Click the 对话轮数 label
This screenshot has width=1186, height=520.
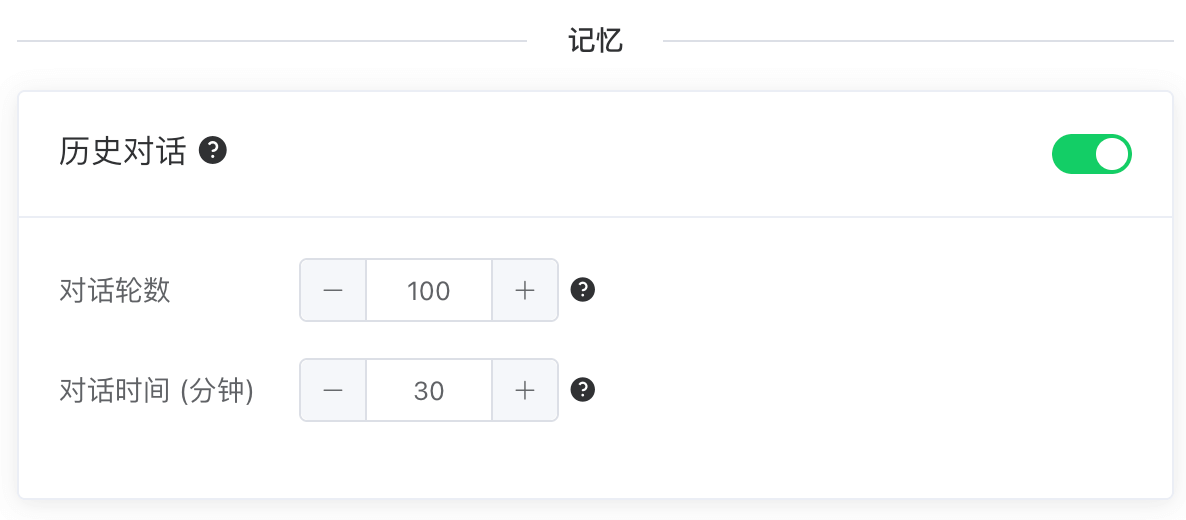[x=115, y=291]
